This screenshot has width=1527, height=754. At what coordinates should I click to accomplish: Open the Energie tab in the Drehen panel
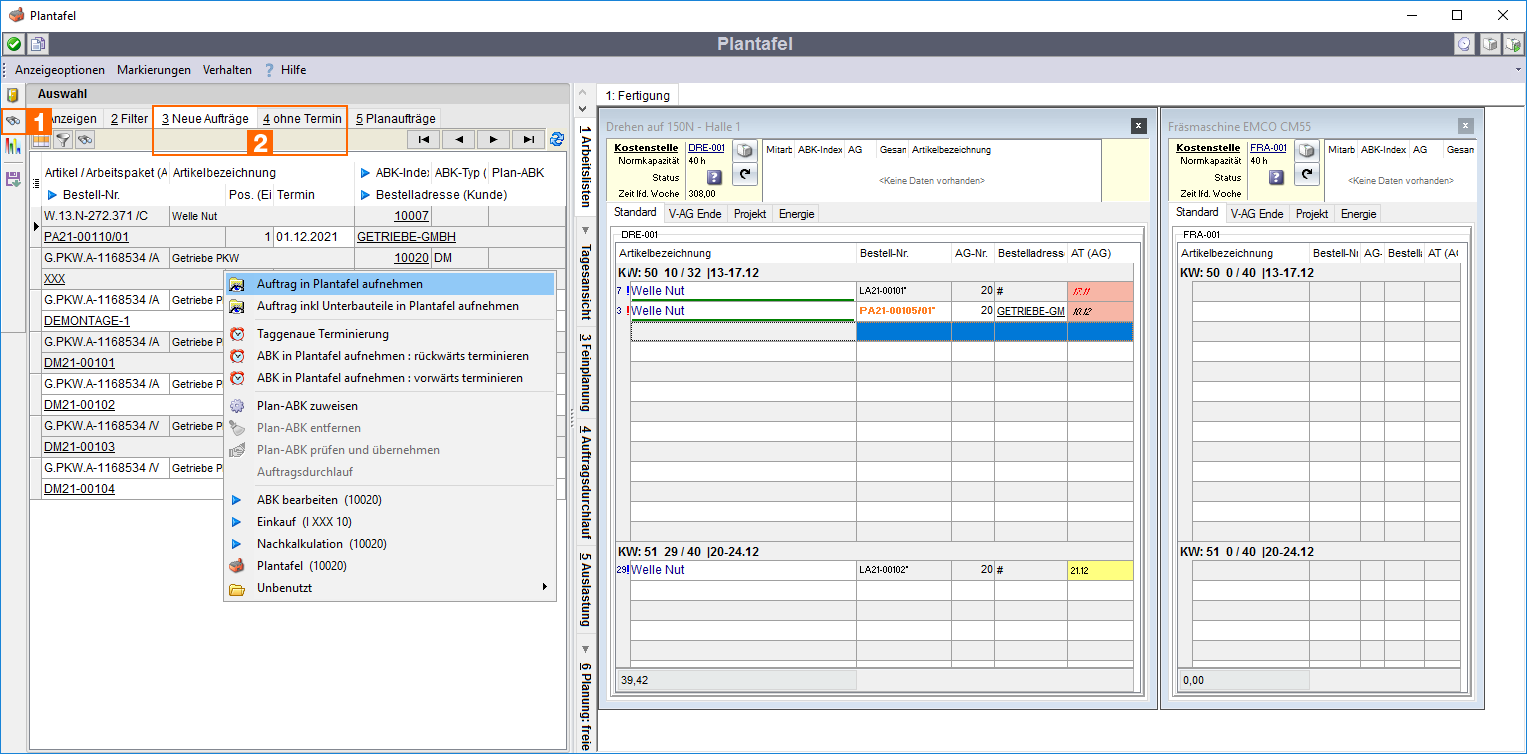pyautogui.click(x=797, y=214)
